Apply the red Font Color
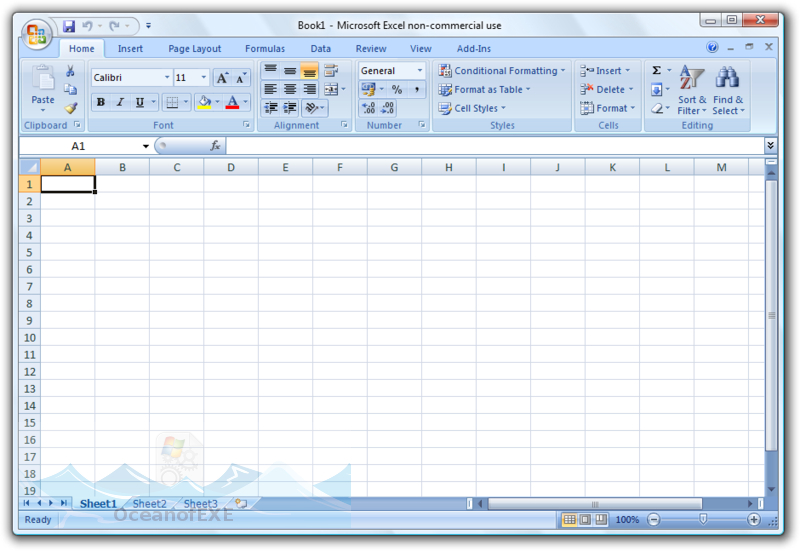This screenshot has width=800, height=551. [233, 103]
